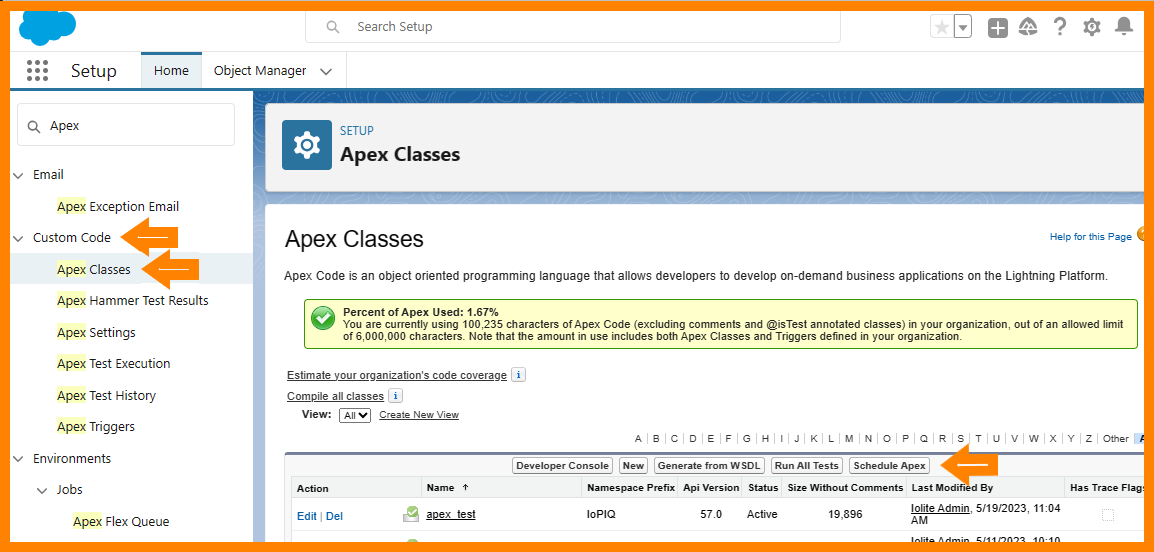Open Apex Flex Queue

pyautogui.click(x=121, y=521)
